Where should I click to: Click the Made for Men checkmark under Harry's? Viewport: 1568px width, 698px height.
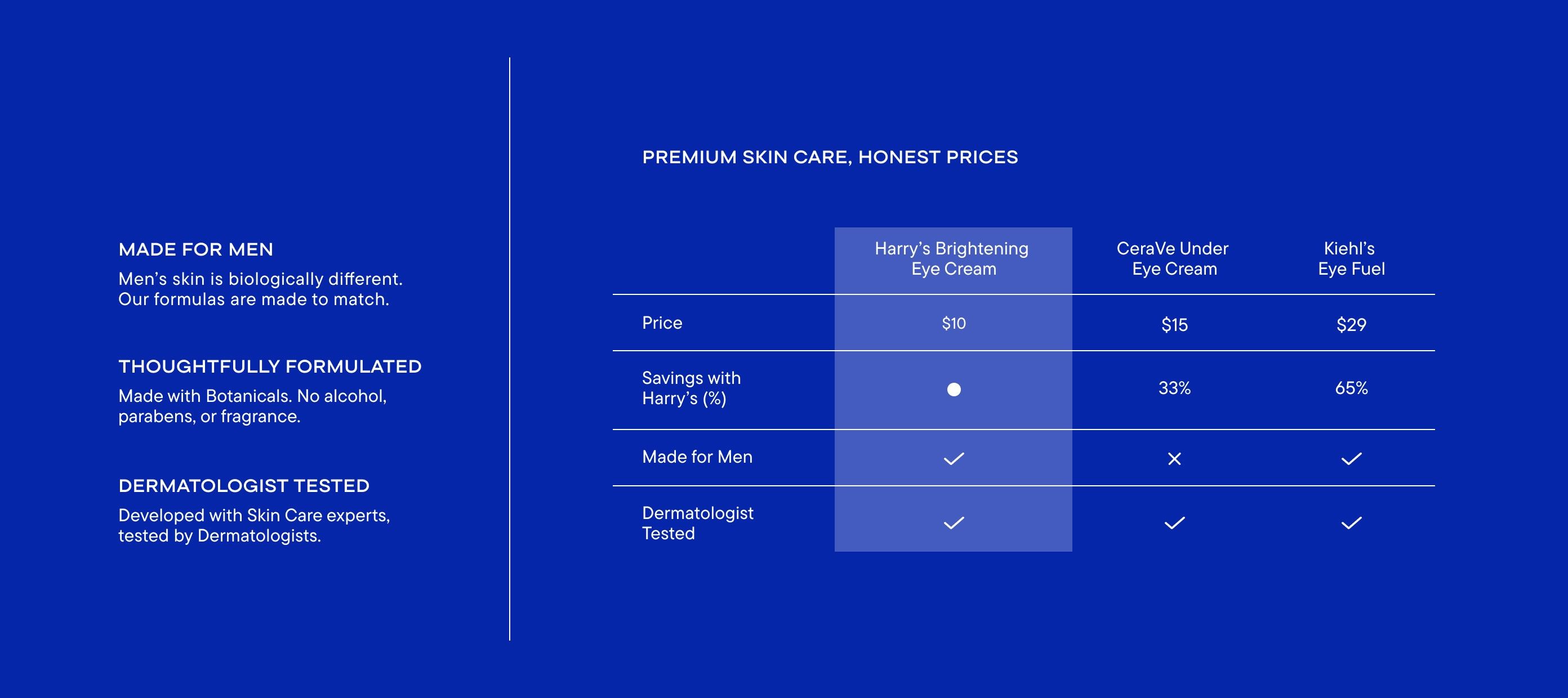pos(954,459)
